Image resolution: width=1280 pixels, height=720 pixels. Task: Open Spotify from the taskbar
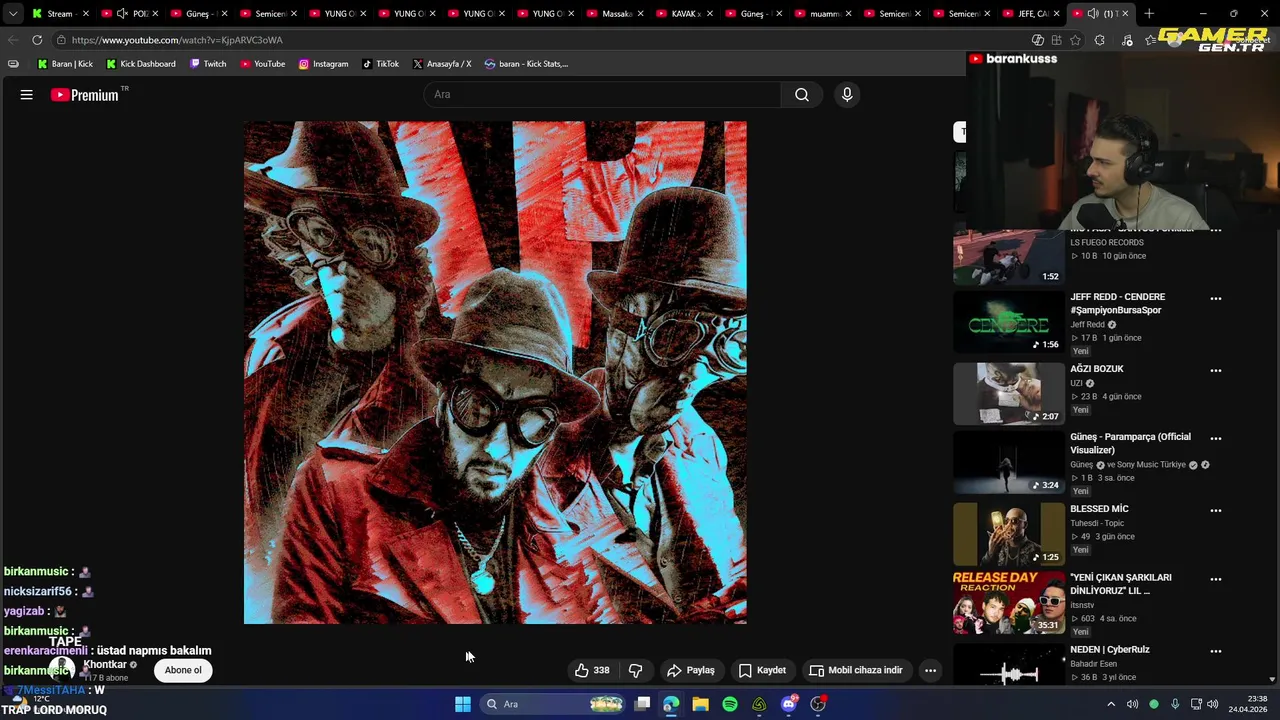point(730,704)
